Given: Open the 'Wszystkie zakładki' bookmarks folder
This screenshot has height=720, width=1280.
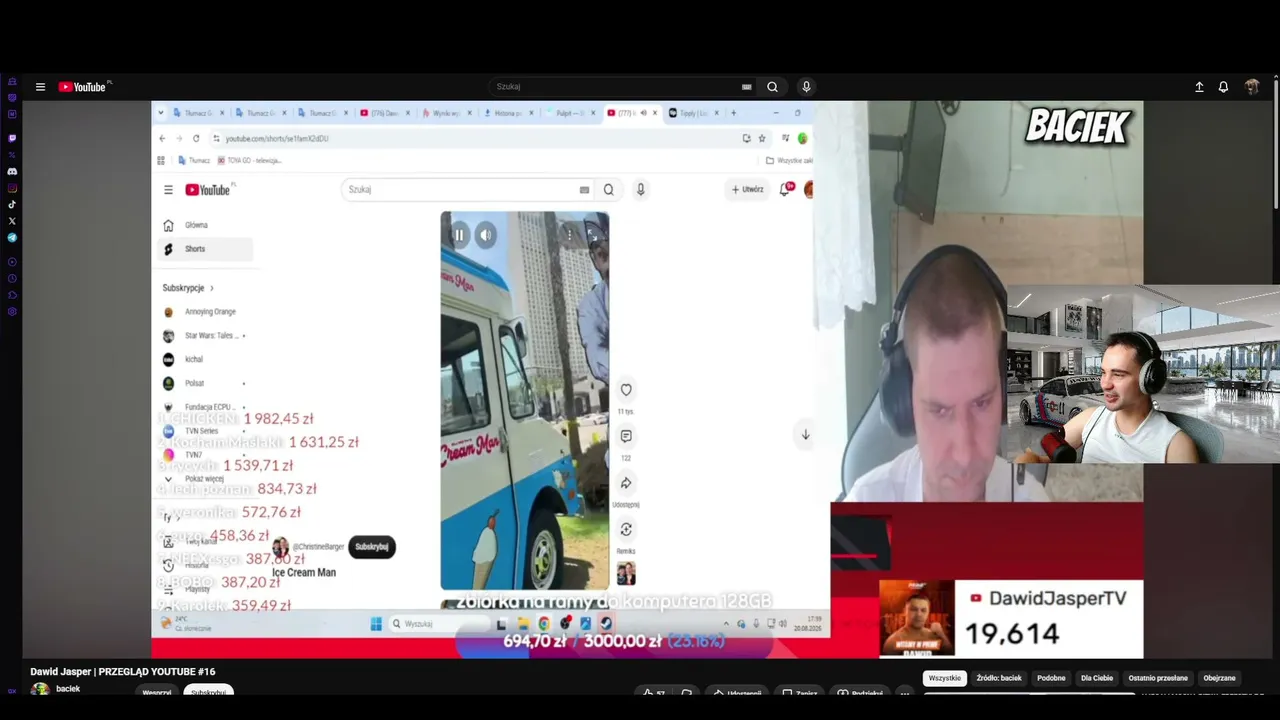Looking at the screenshot, I should [x=789, y=160].
